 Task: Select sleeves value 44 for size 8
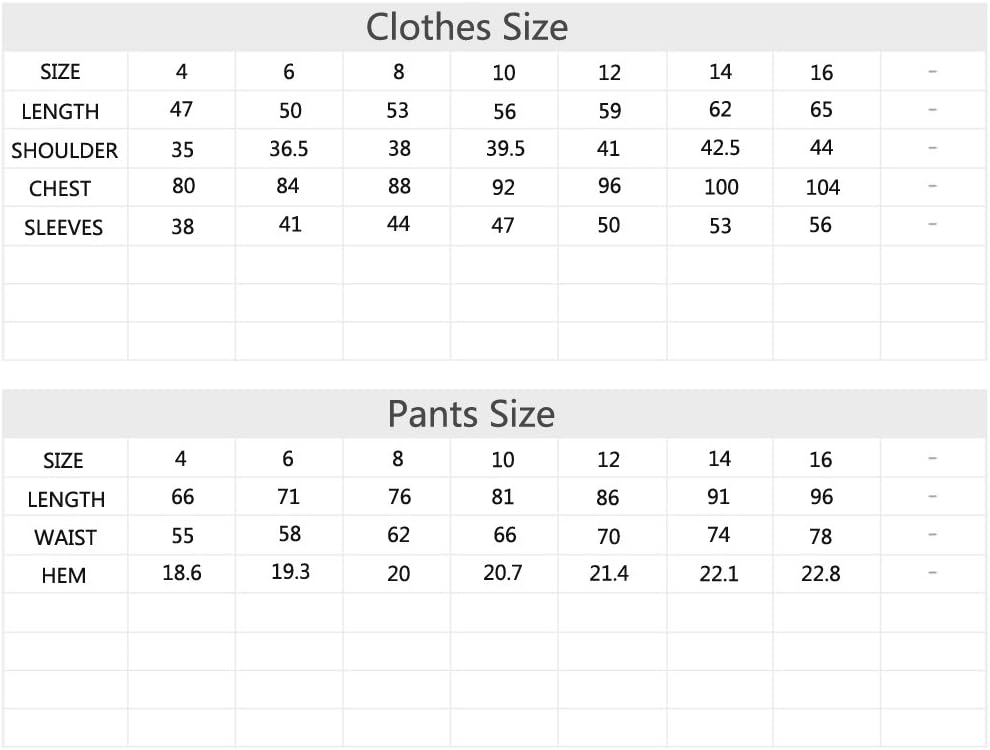point(398,225)
